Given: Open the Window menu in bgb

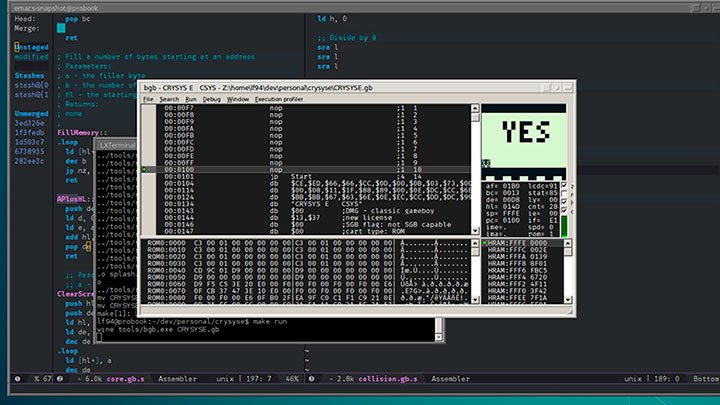Looking at the screenshot, I should point(238,99).
